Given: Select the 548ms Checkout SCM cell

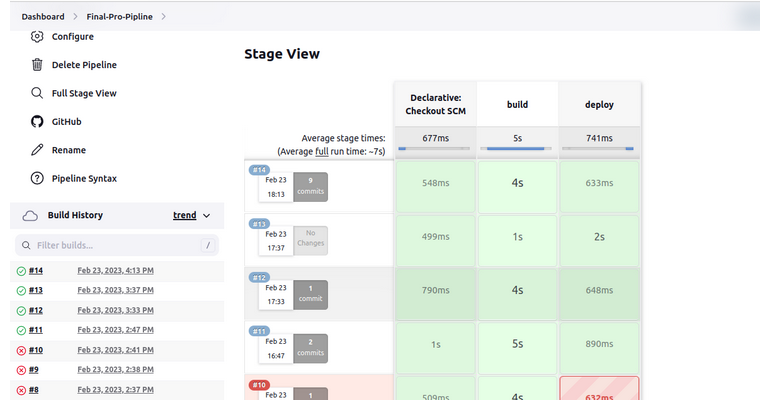Looking at the screenshot, I should pyautogui.click(x=435, y=187).
